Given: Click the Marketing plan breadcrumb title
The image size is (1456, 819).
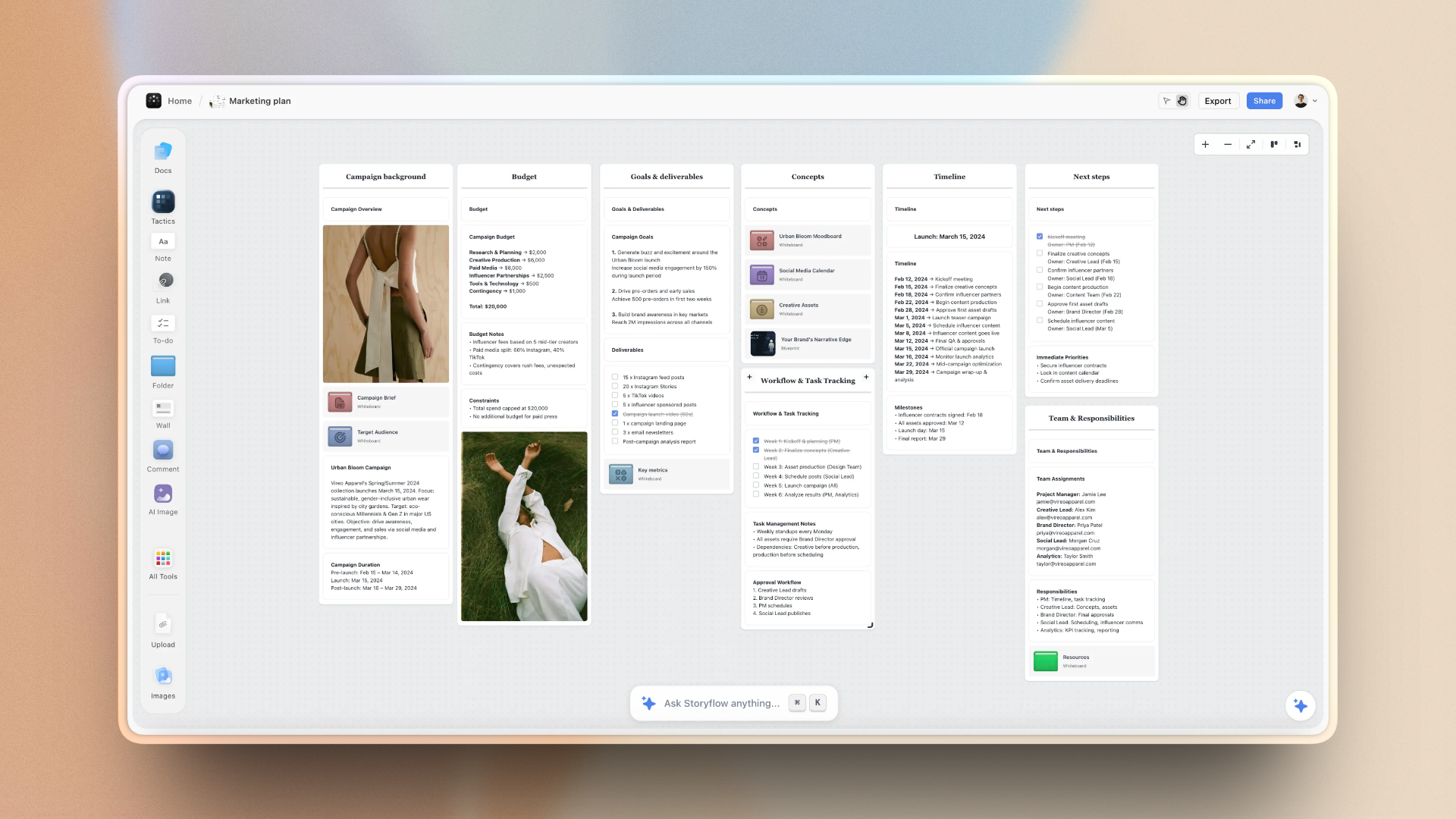Looking at the screenshot, I should pyautogui.click(x=259, y=100).
